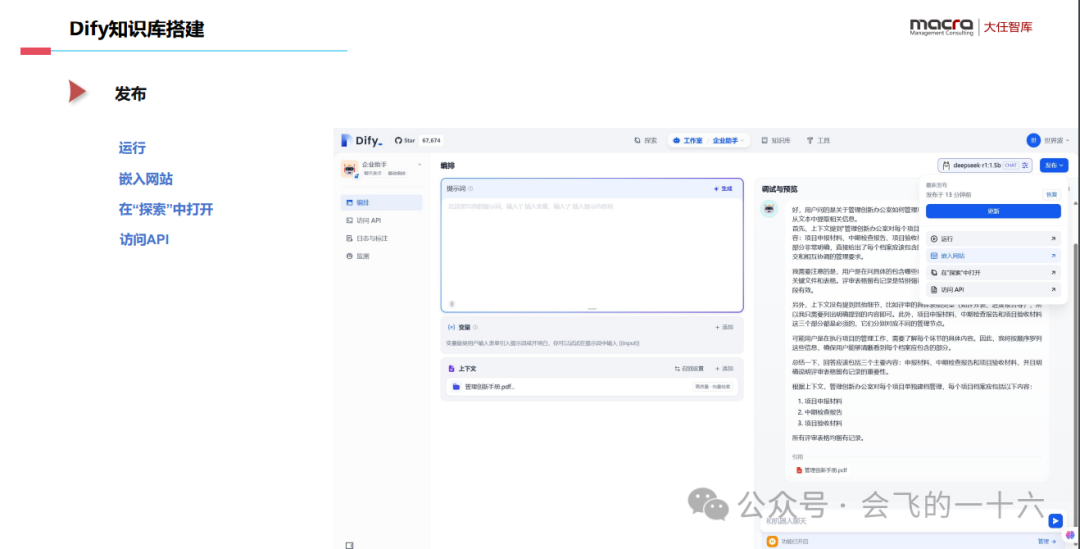
Task: Expand the sidebar app info chevron
Action: tap(419, 165)
